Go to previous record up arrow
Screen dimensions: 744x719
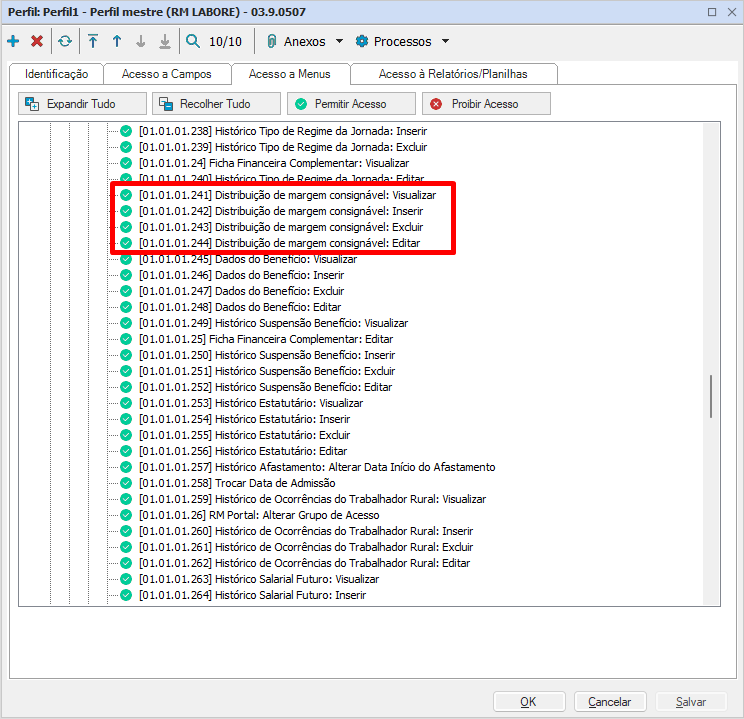[117, 41]
